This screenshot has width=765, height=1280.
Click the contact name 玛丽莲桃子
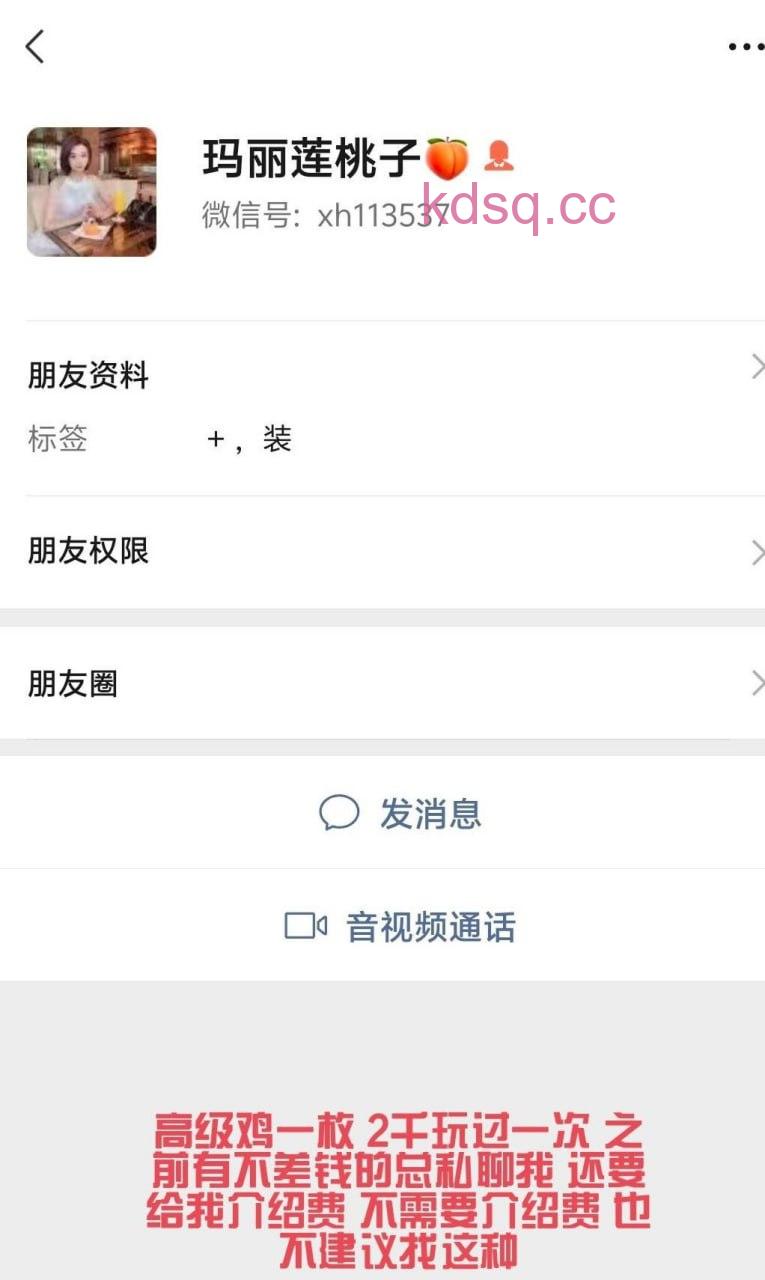click(x=311, y=158)
